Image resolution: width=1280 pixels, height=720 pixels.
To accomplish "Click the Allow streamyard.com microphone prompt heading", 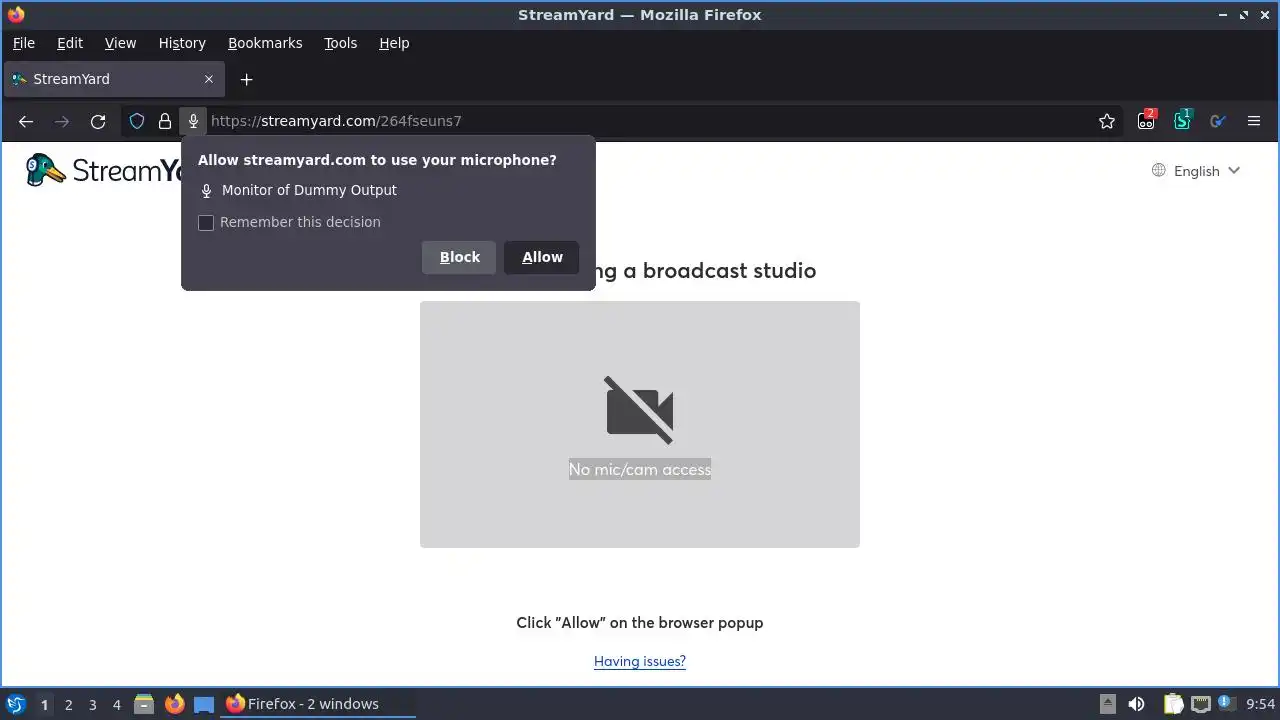I will click(x=377, y=160).
